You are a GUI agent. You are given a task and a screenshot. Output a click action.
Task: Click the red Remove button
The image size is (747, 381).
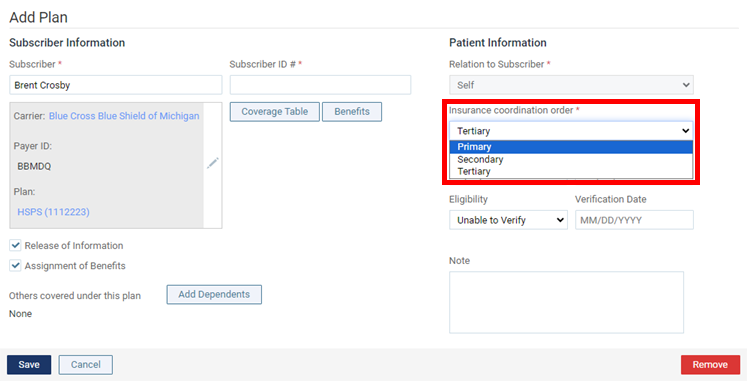click(710, 365)
